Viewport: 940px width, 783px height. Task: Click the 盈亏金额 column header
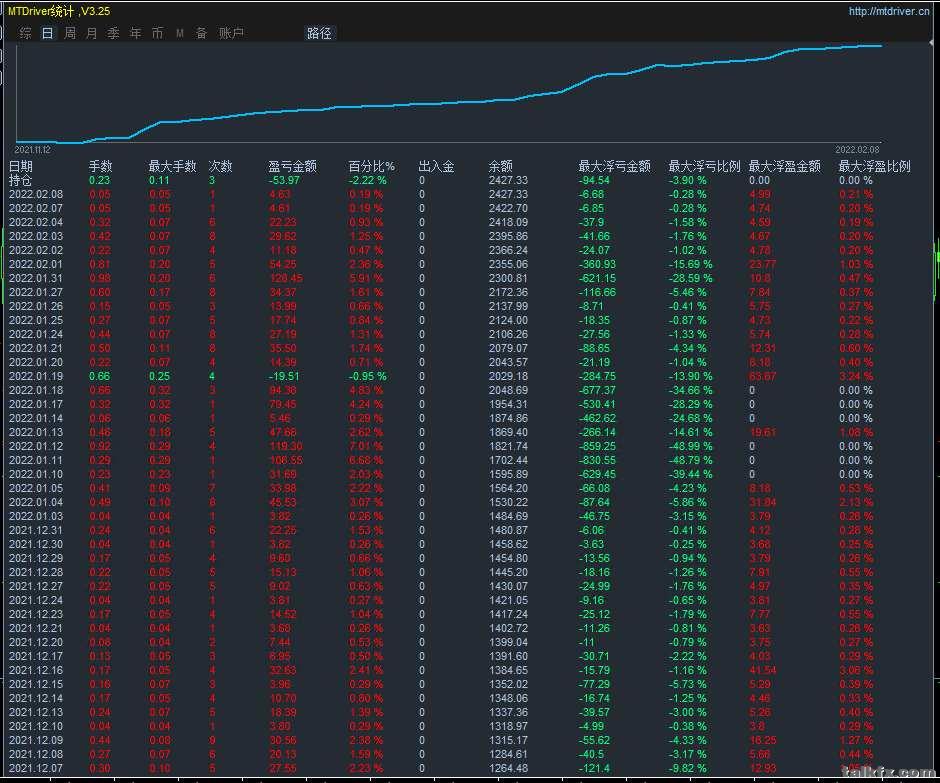pyautogui.click(x=293, y=166)
